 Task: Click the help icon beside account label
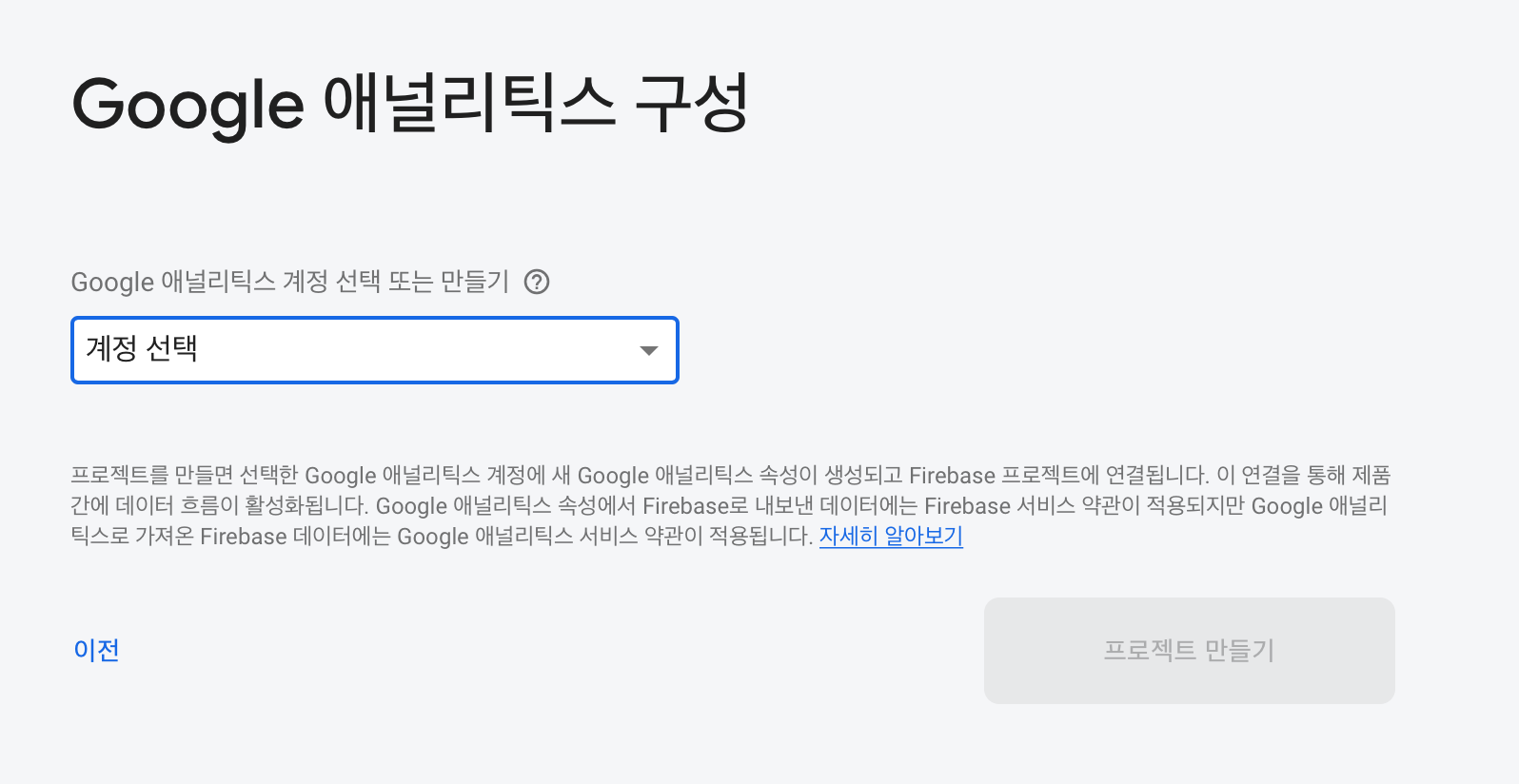pyautogui.click(x=537, y=283)
